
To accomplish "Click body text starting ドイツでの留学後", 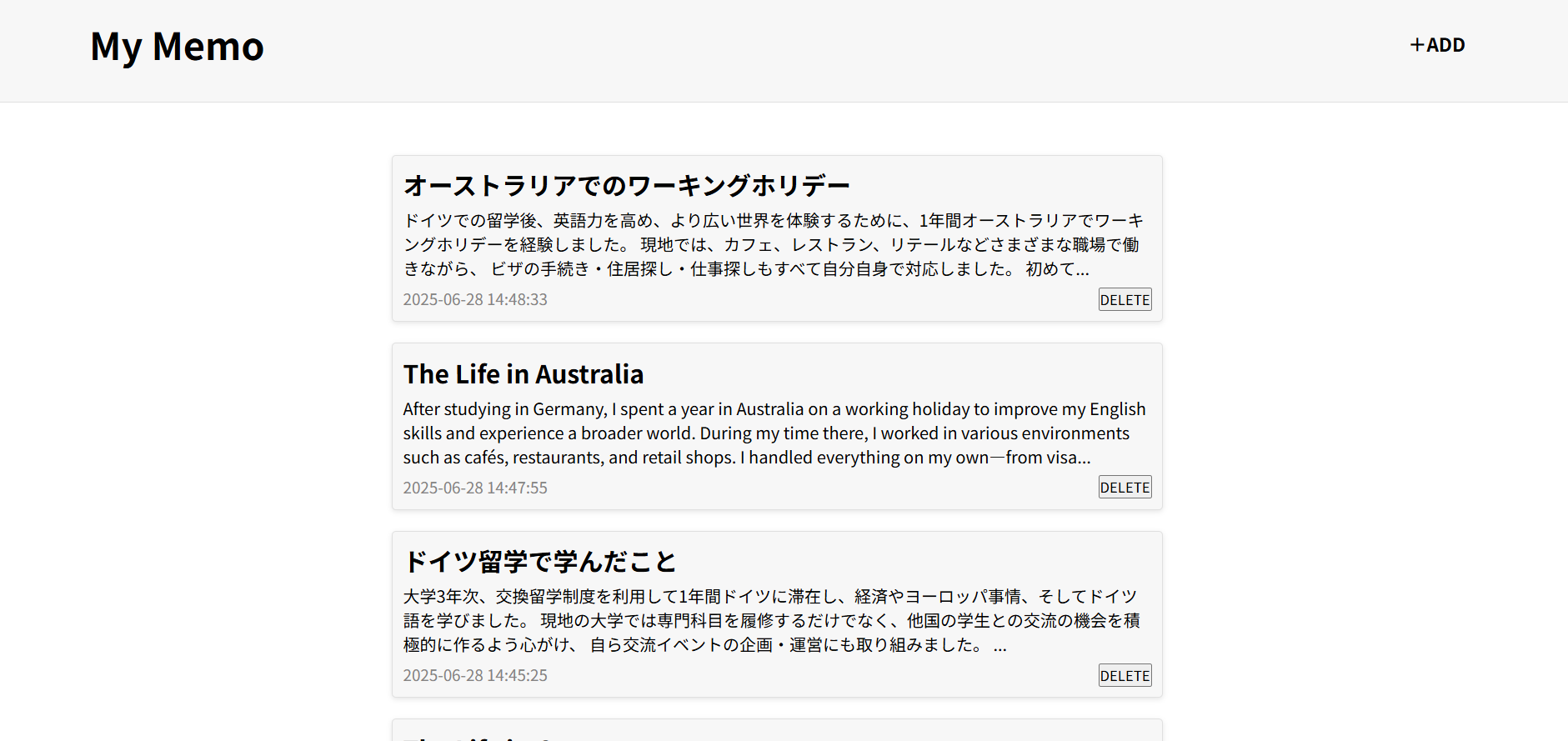I will click(773, 244).
